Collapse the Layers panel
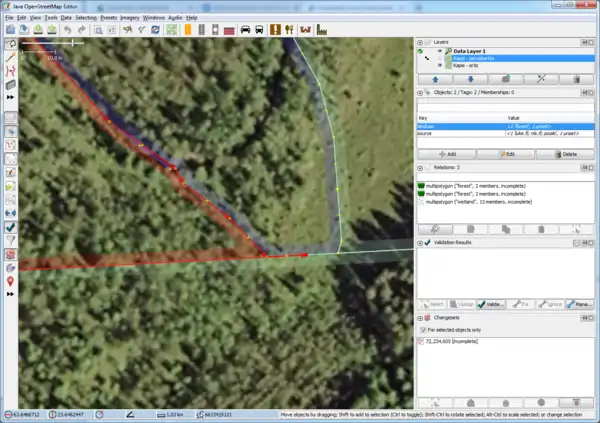Viewport: 600px width, 423px height. point(420,42)
